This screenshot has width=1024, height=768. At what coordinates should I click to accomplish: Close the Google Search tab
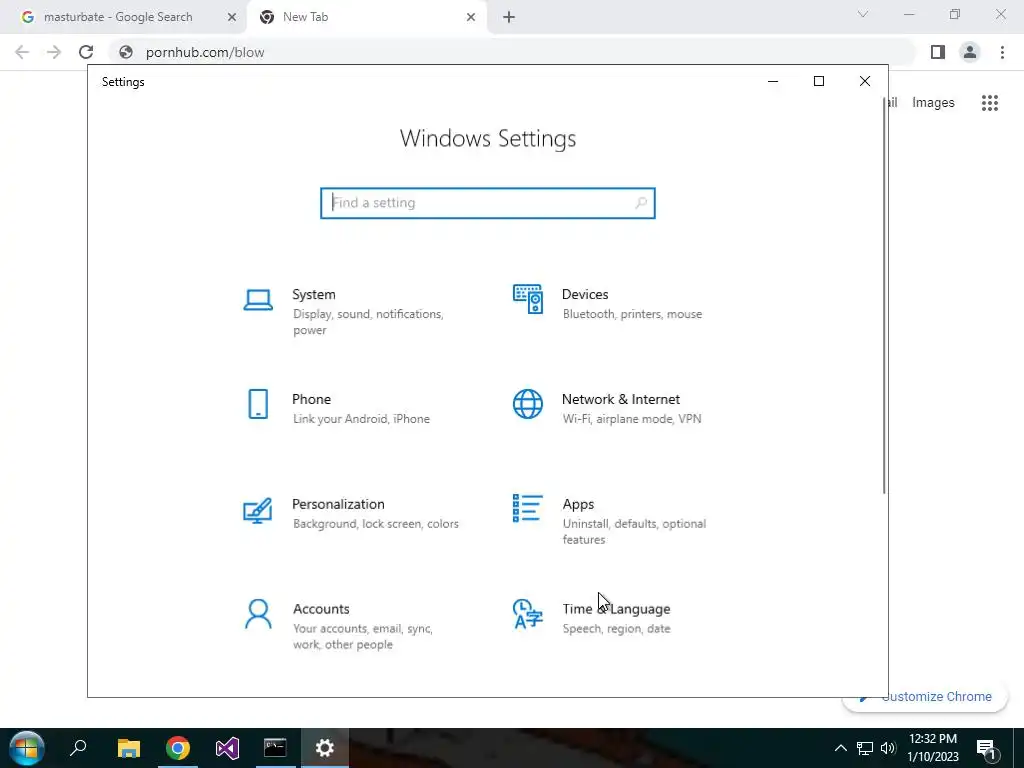point(231,17)
